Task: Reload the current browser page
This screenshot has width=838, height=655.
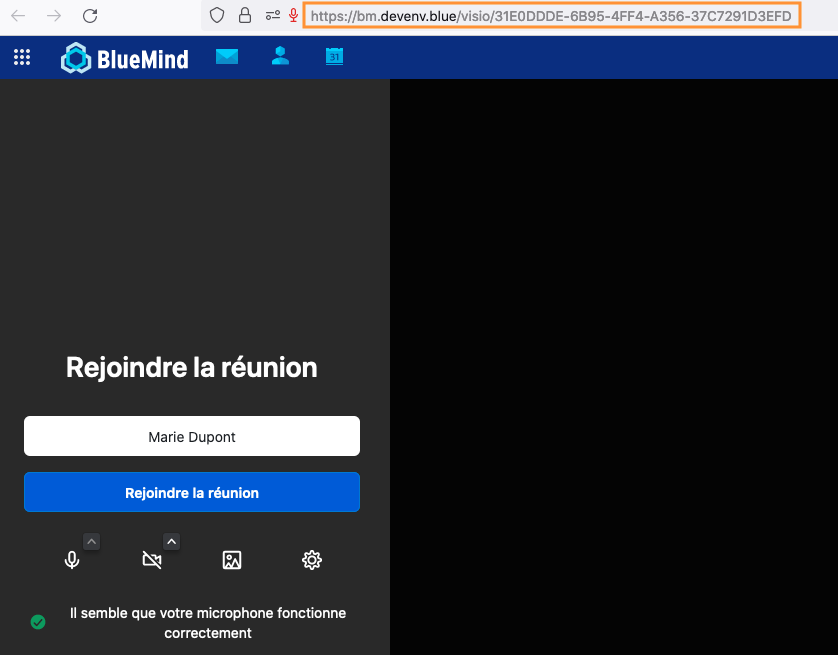Action: pos(90,16)
